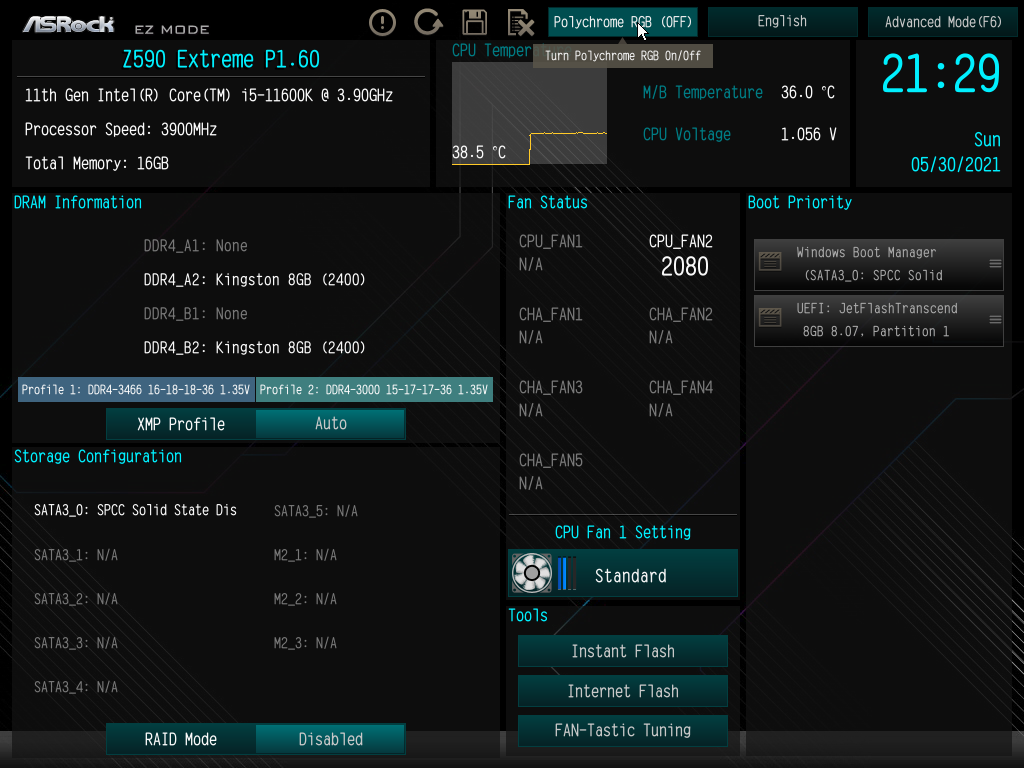This screenshot has height=768, width=1024.
Task: Click M2_3: N/A entry
Action: [x=305, y=643]
